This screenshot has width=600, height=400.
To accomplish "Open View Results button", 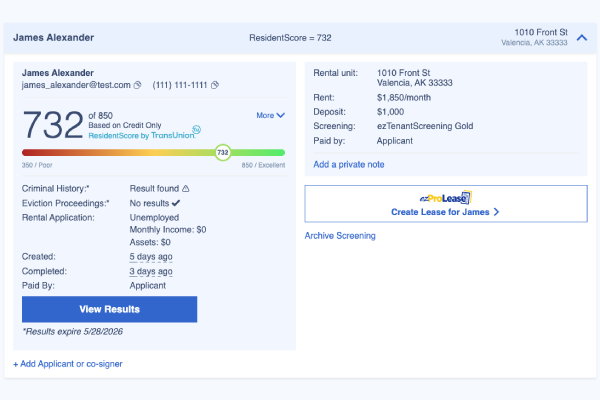I will tap(109, 309).
